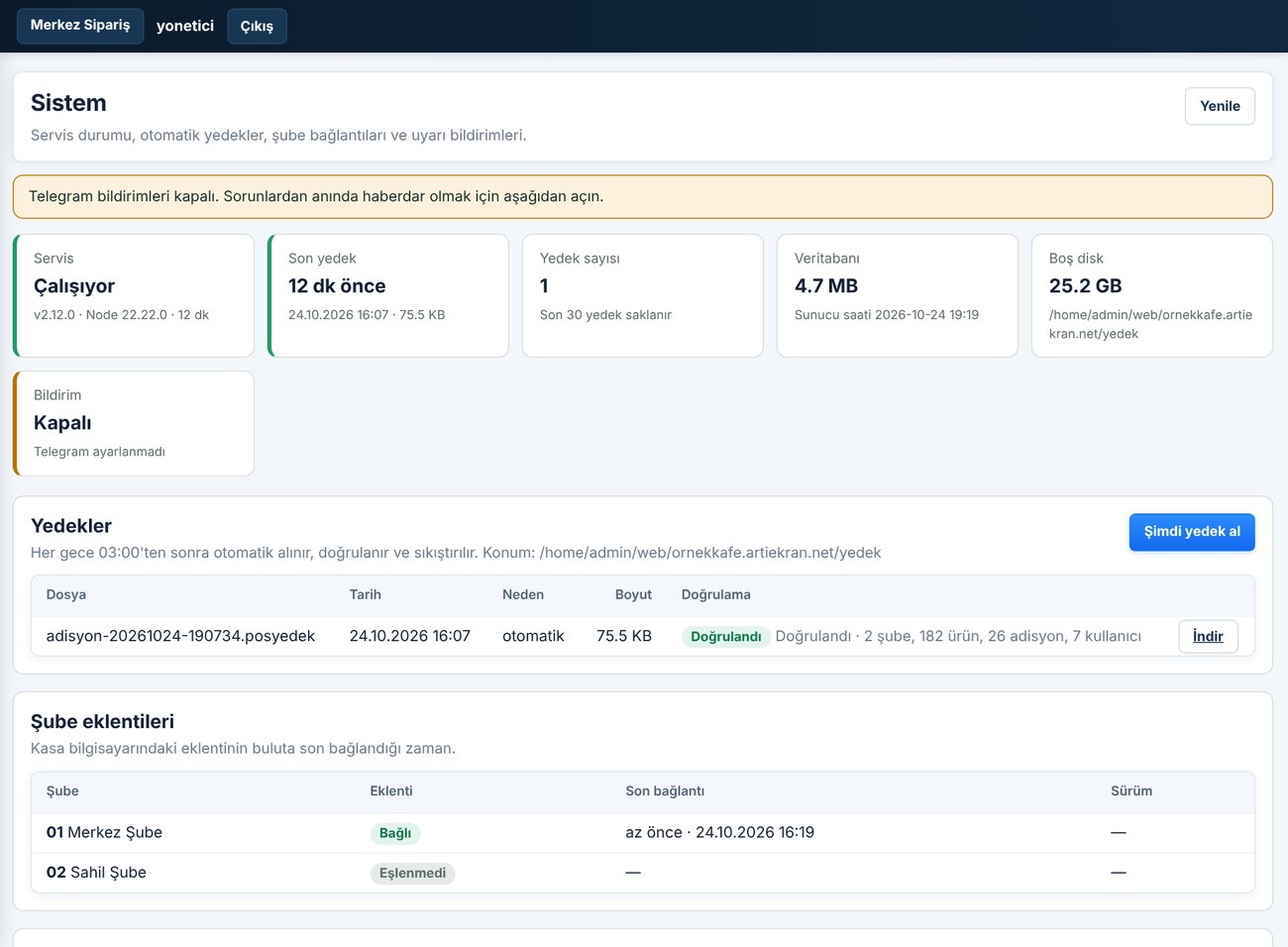The height and width of the screenshot is (947, 1288).
Task: Download the backup via İndir link
Action: [1208, 636]
